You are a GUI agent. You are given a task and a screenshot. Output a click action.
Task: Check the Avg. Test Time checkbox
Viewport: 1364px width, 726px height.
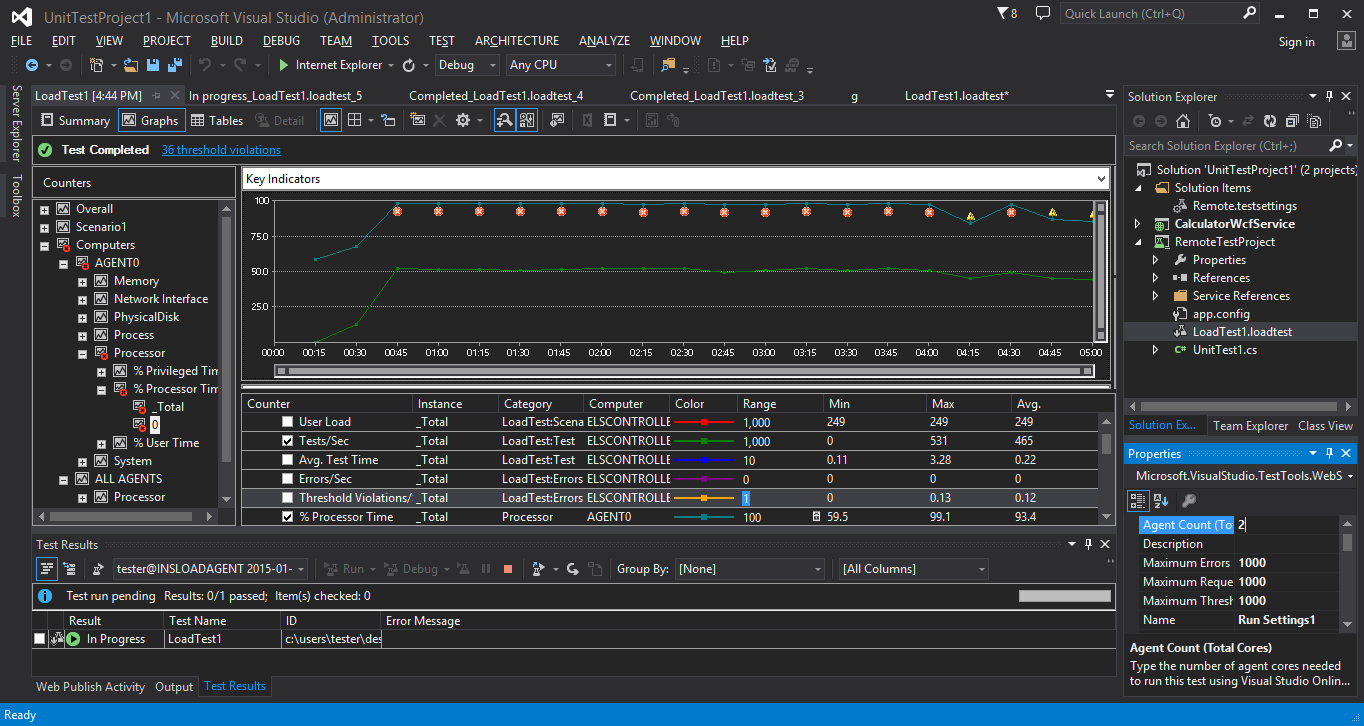tap(288, 460)
